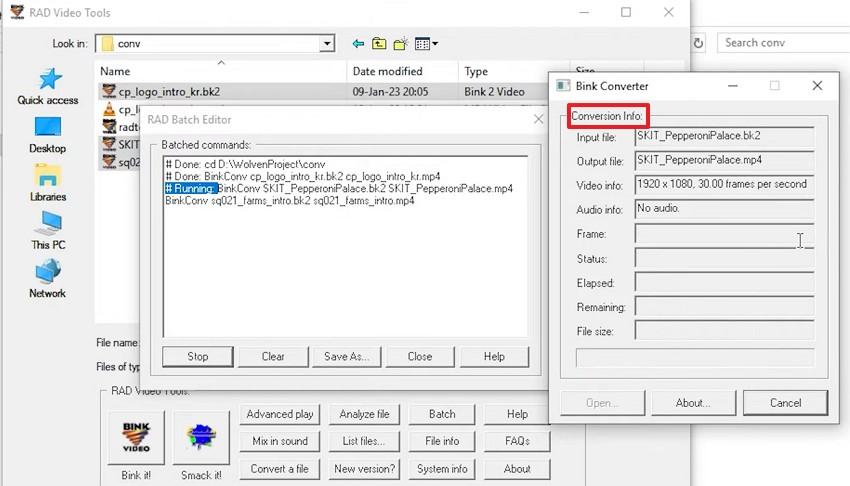The height and width of the screenshot is (486, 850).
Task: Open Network in the places sidebar
Action: [x=48, y=279]
